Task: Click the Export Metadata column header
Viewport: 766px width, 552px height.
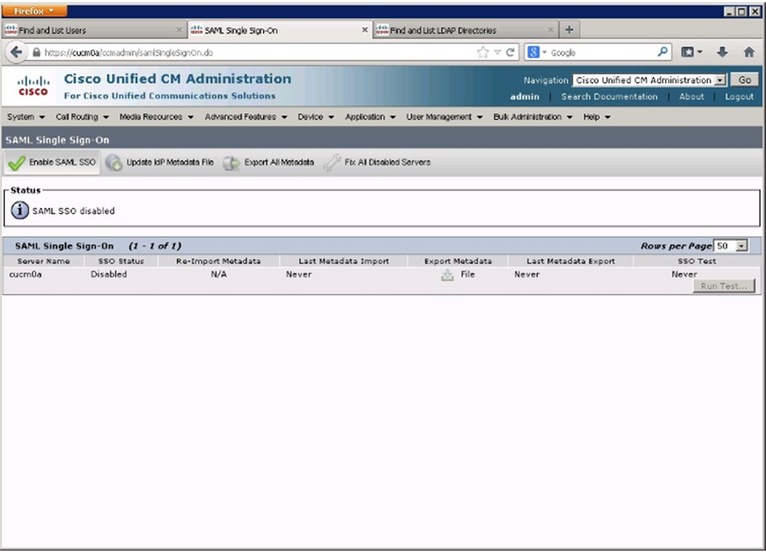Action: (458, 261)
